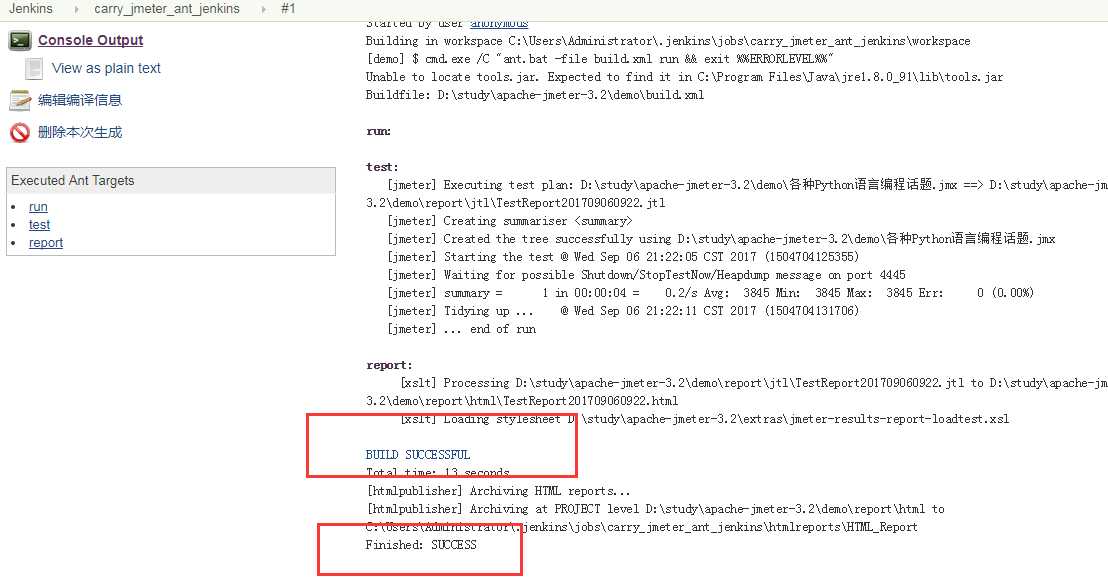This screenshot has width=1108, height=585.
Task: Click the plain text document icon
Action: [x=34, y=69]
